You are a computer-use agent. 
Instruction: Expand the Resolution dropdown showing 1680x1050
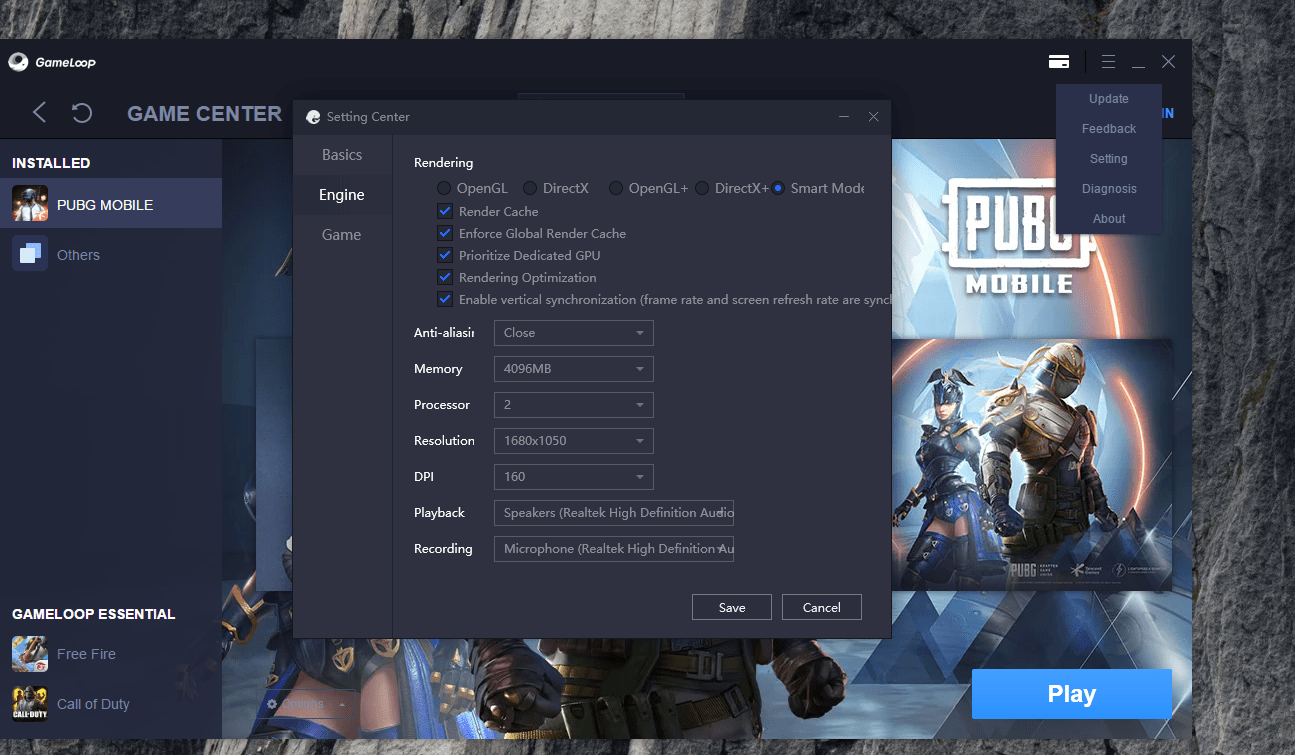click(574, 441)
